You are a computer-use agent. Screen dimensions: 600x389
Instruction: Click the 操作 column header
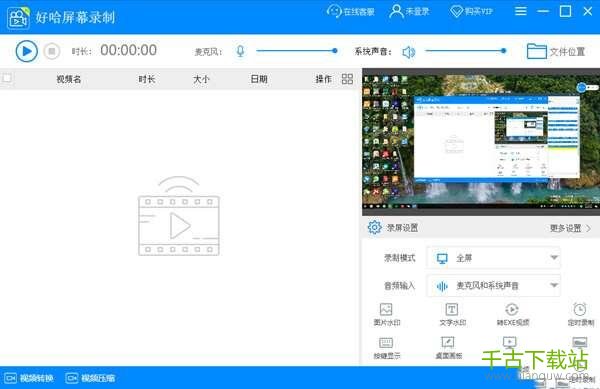[323, 79]
